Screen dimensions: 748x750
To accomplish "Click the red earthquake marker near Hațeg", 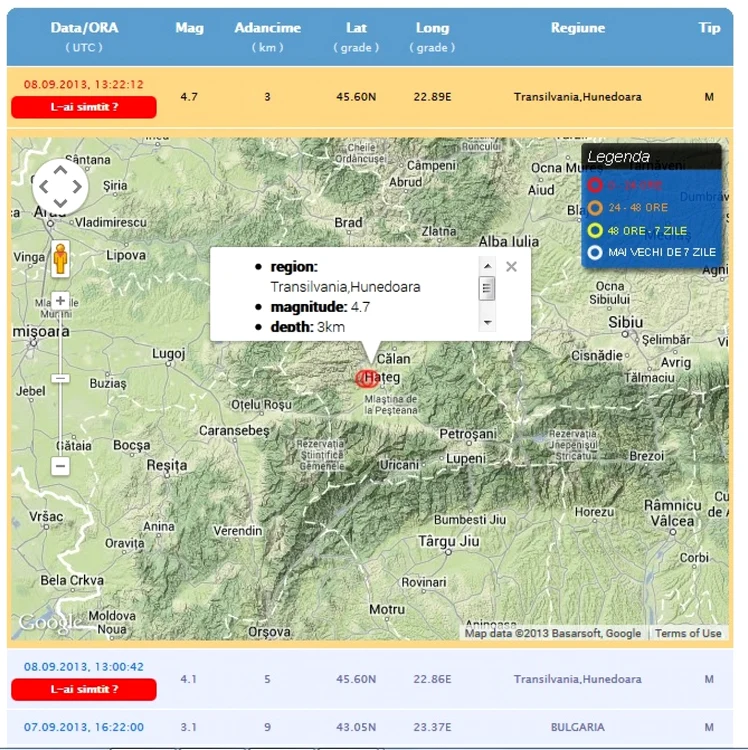I will coord(366,378).
